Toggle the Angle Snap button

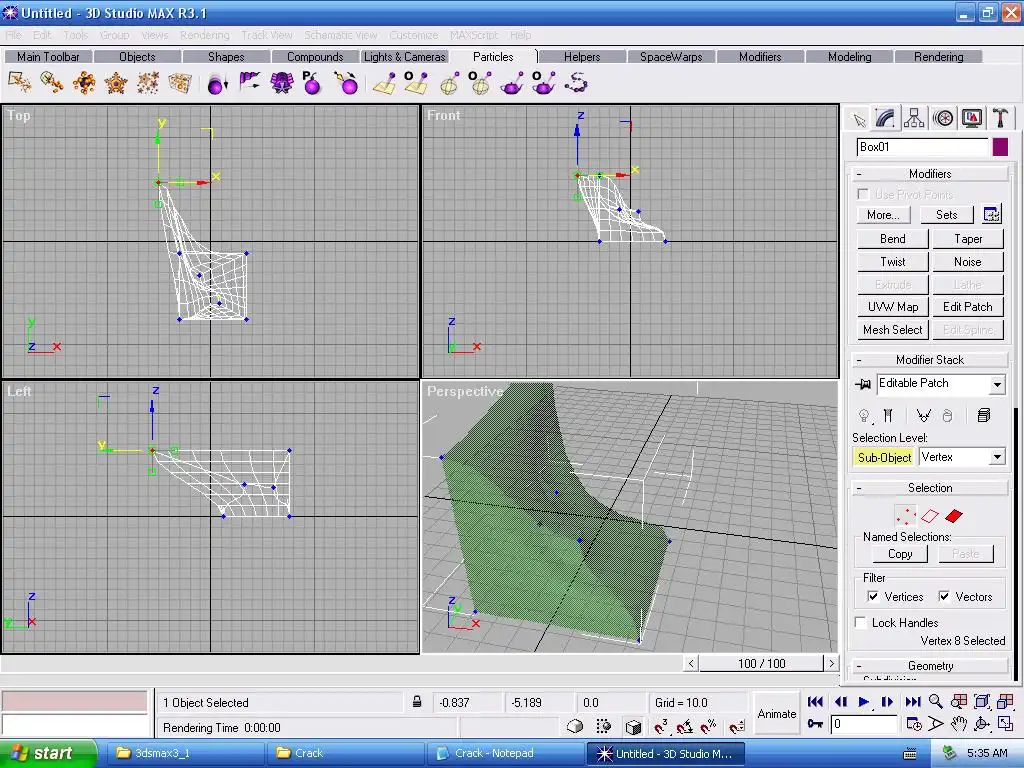tap(684, 726)
